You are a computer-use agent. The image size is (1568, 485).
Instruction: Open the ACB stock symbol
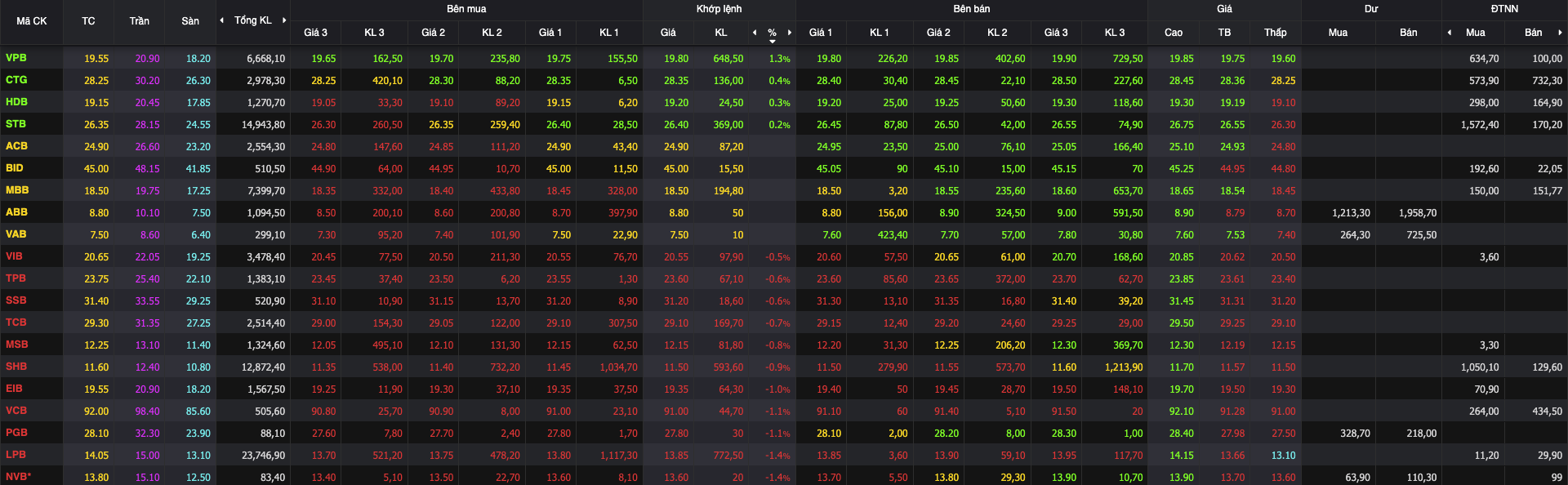coord(16,146)
